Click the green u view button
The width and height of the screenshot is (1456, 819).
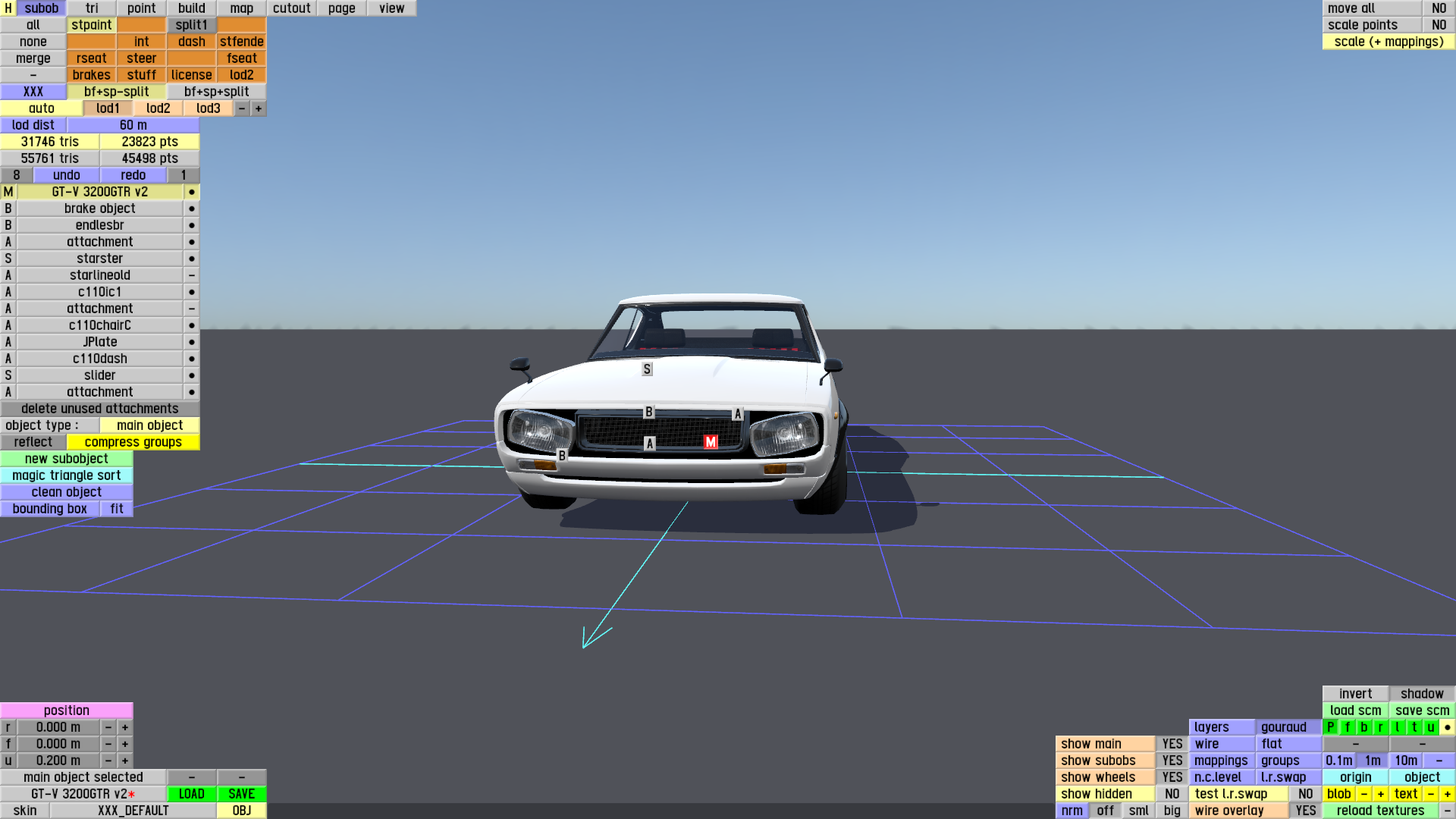tap(1431, 727)
